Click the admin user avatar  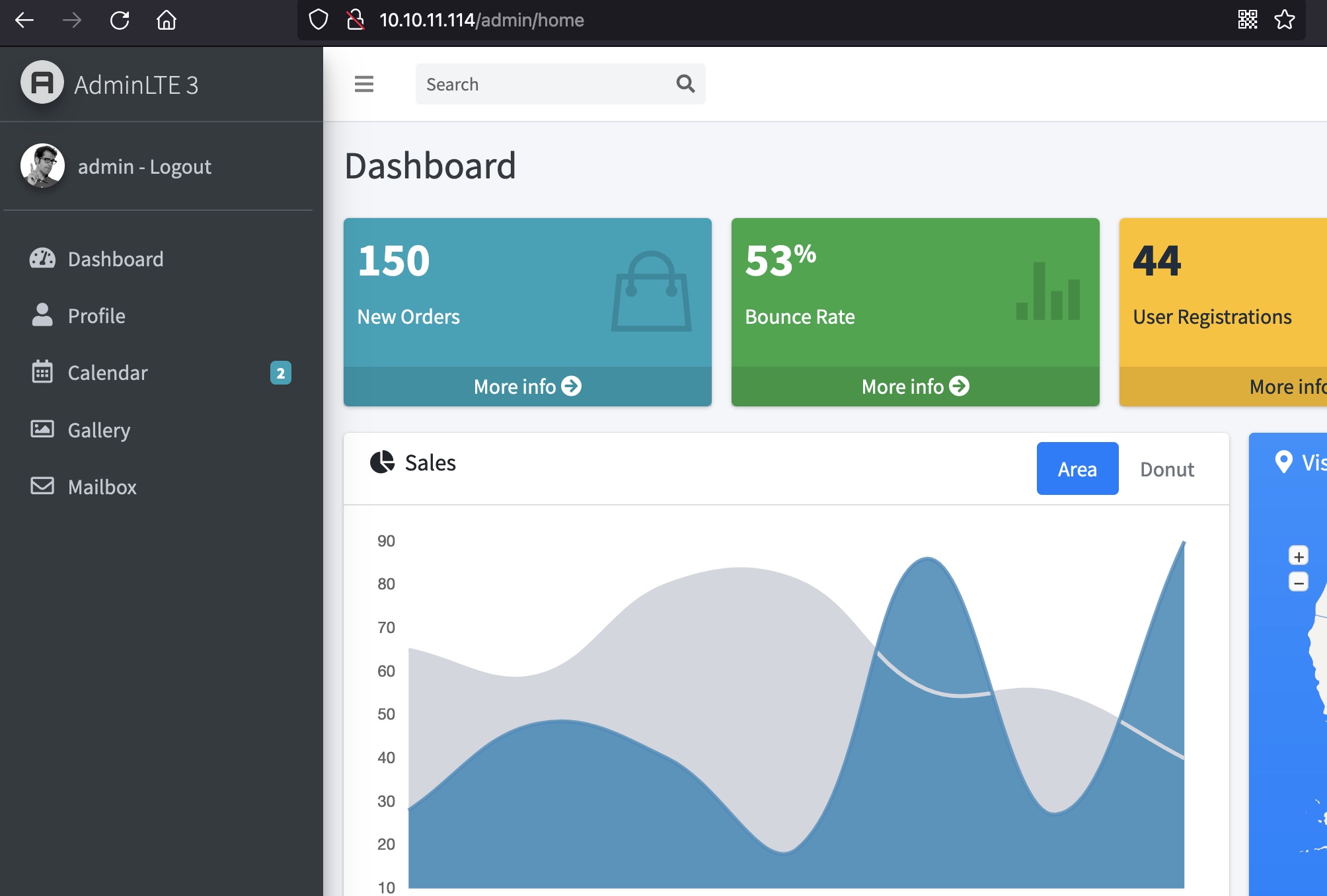(x=43, y=166)
